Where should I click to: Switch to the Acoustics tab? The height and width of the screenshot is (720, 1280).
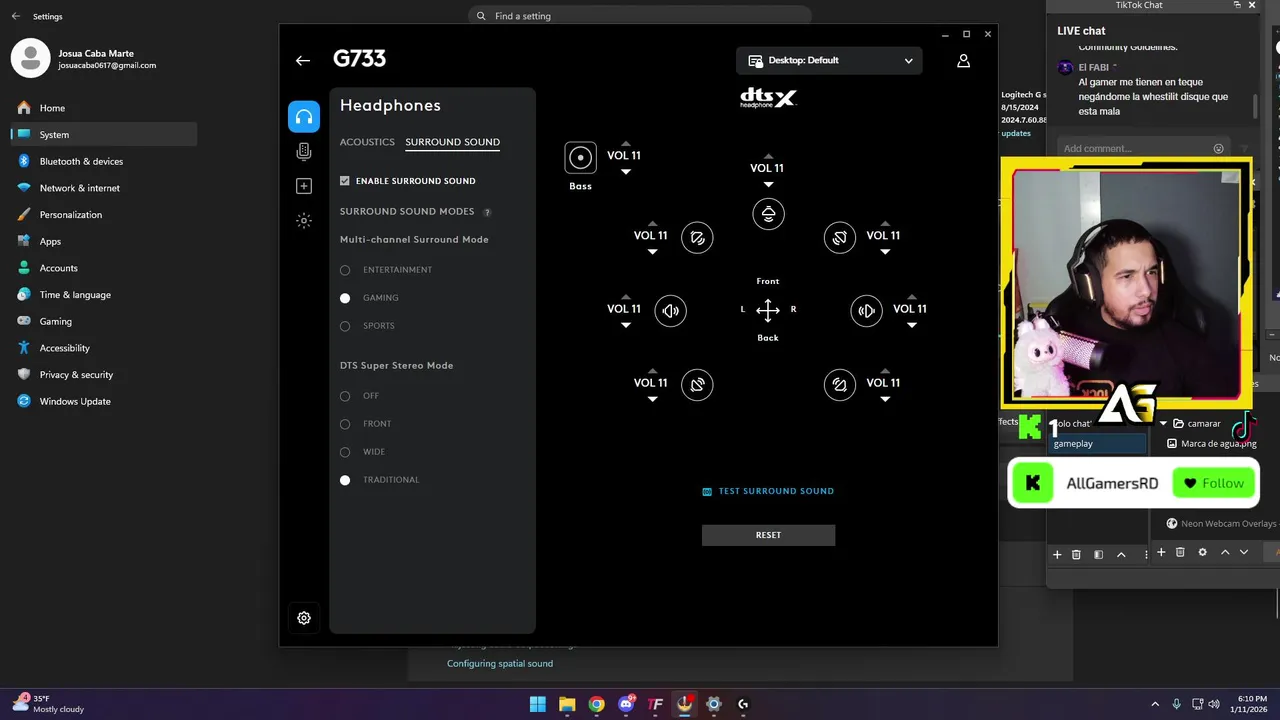pos(367,142)
